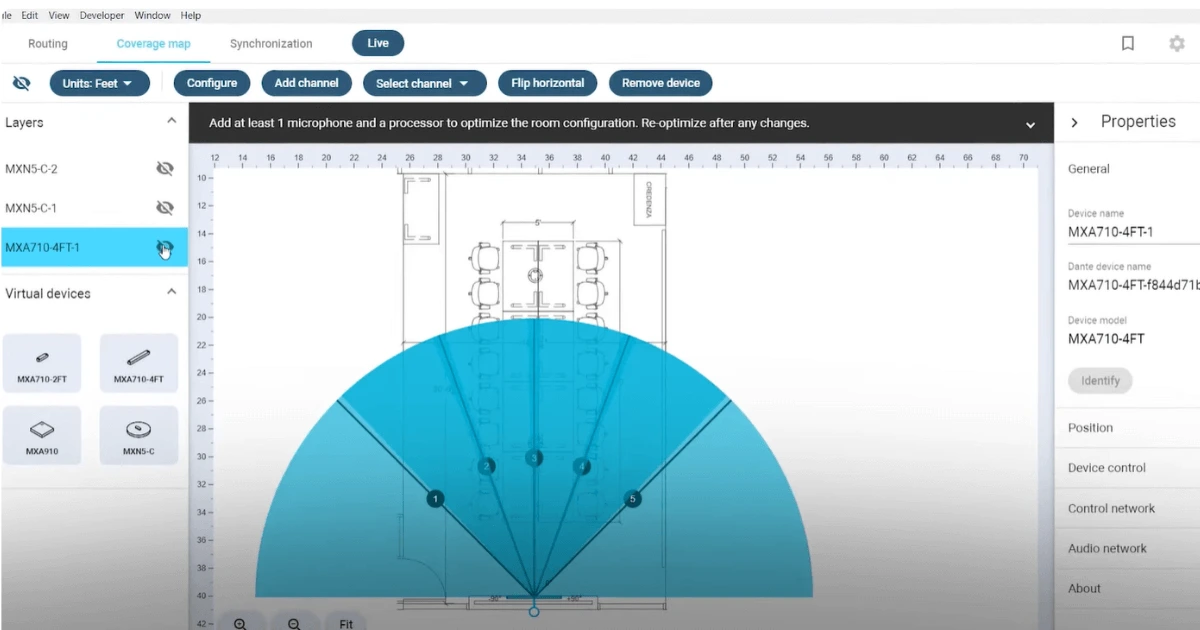Screen dimensions: 1200x630
Task: Open the Synchronization tab
Action: pos(271,44)
